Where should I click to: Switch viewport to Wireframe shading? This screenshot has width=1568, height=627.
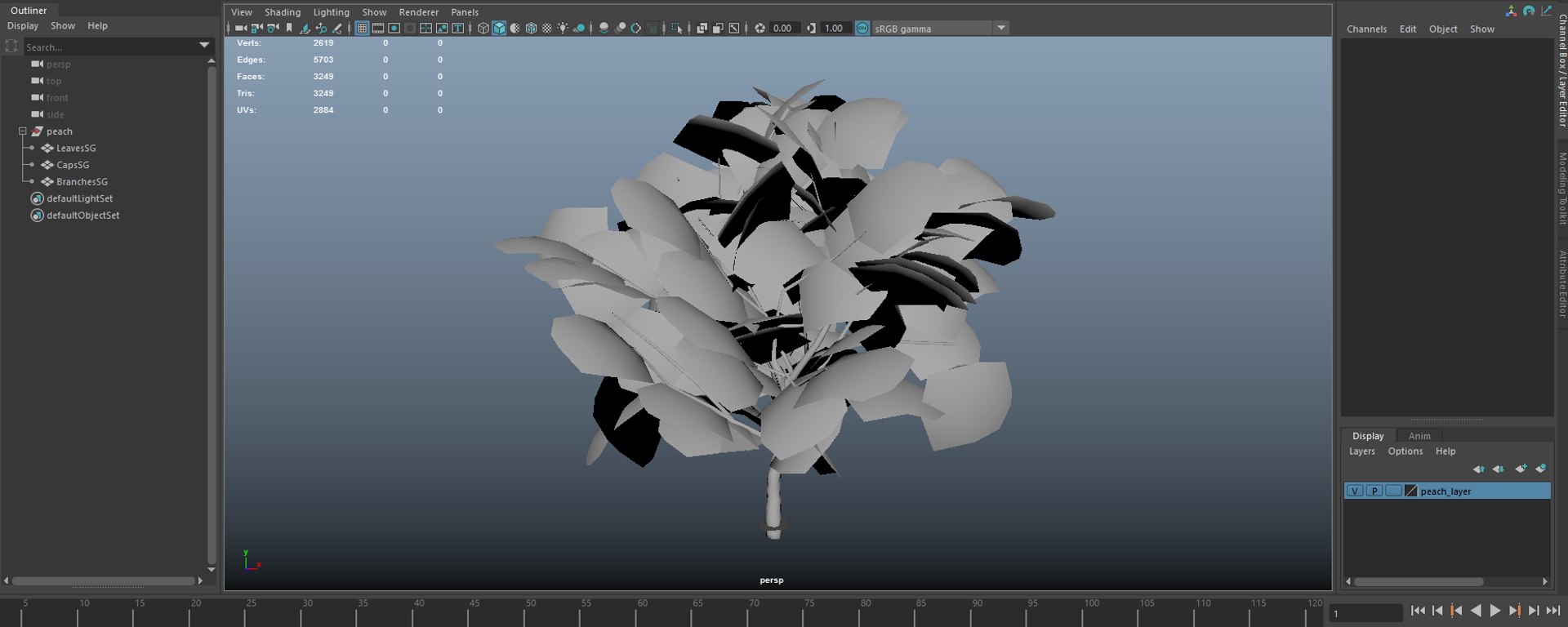483,28
